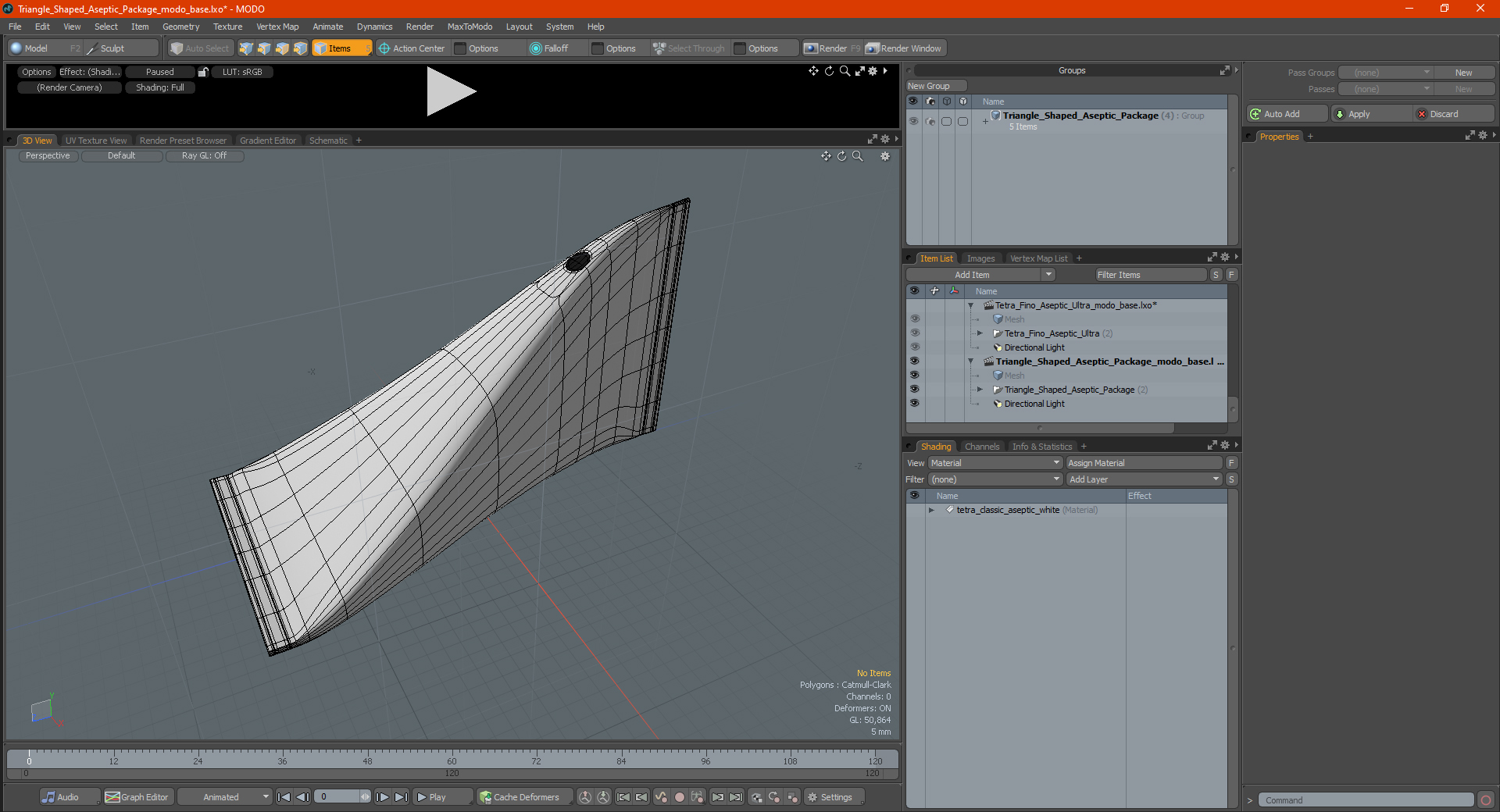Click the Cache Deformers icon
The width and height of the screenshot is (1500, 812).
pos(486,797)
